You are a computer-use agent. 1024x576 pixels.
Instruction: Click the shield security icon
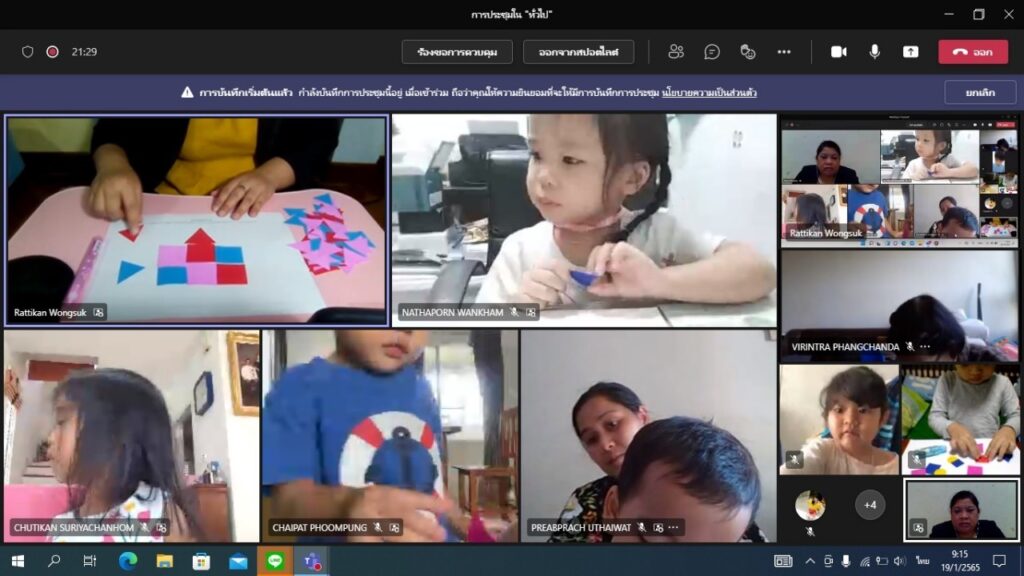point(28,52)
